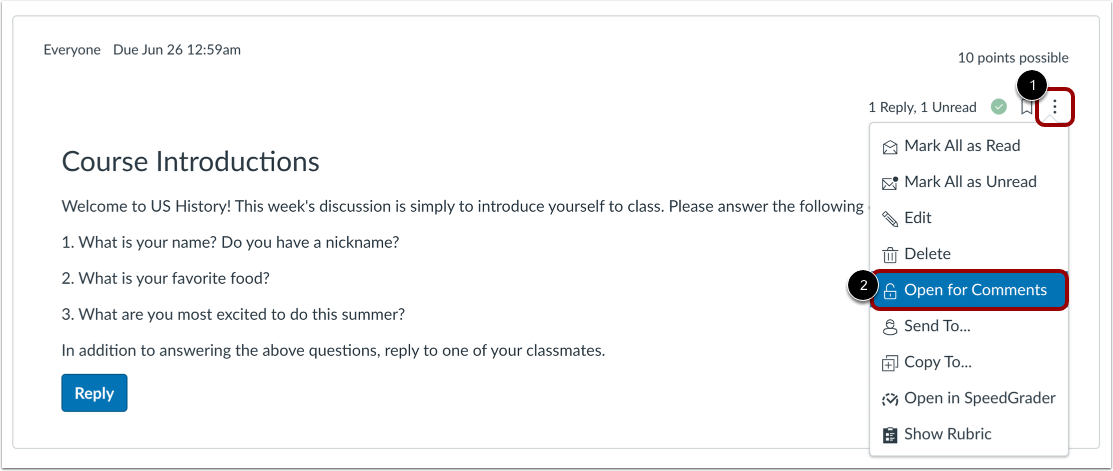Click the unlock icon for comments

[x=889, y=291]
